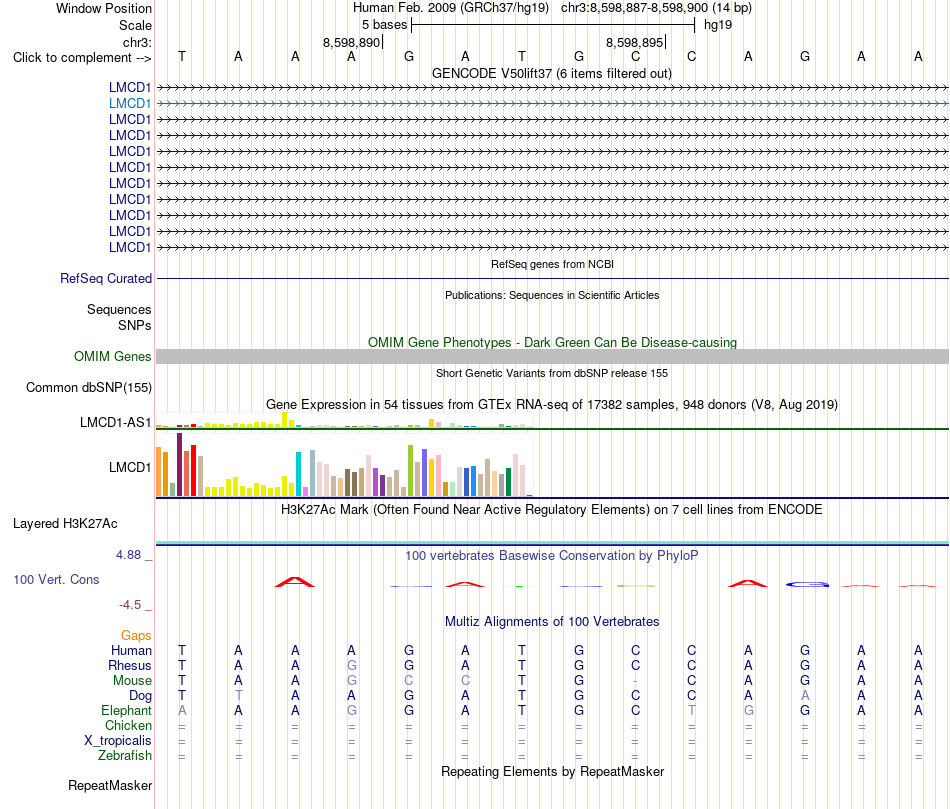Open the OMIM Genes track label

point(112,356)
